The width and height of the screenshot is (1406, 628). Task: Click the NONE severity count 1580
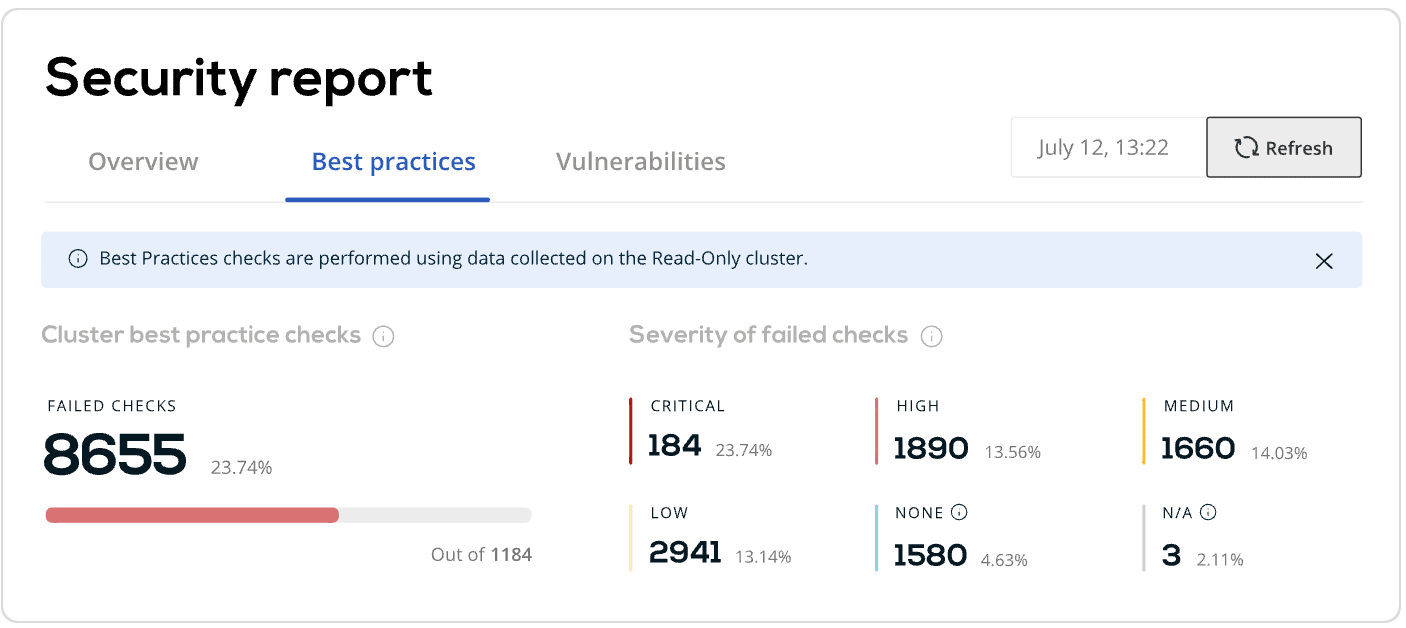pyautogui.click(x=930, y=555)
